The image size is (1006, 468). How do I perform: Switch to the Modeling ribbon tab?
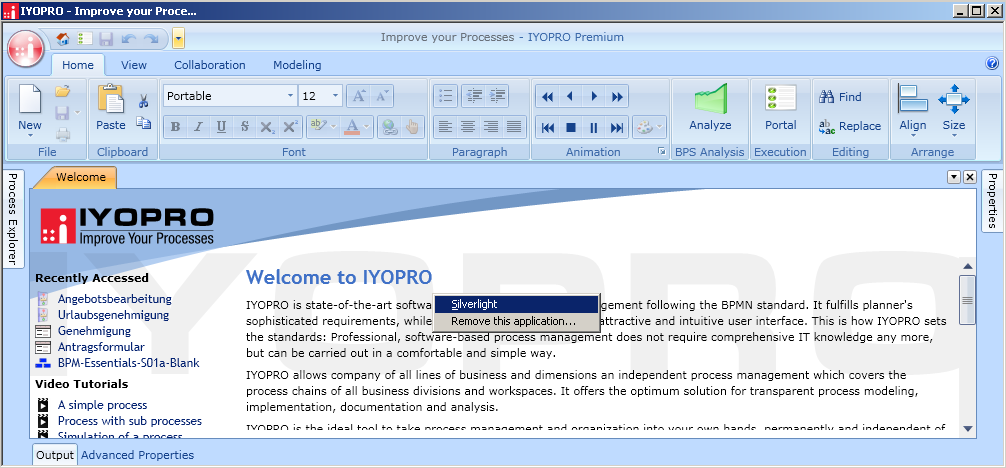[x=297, y=65]
